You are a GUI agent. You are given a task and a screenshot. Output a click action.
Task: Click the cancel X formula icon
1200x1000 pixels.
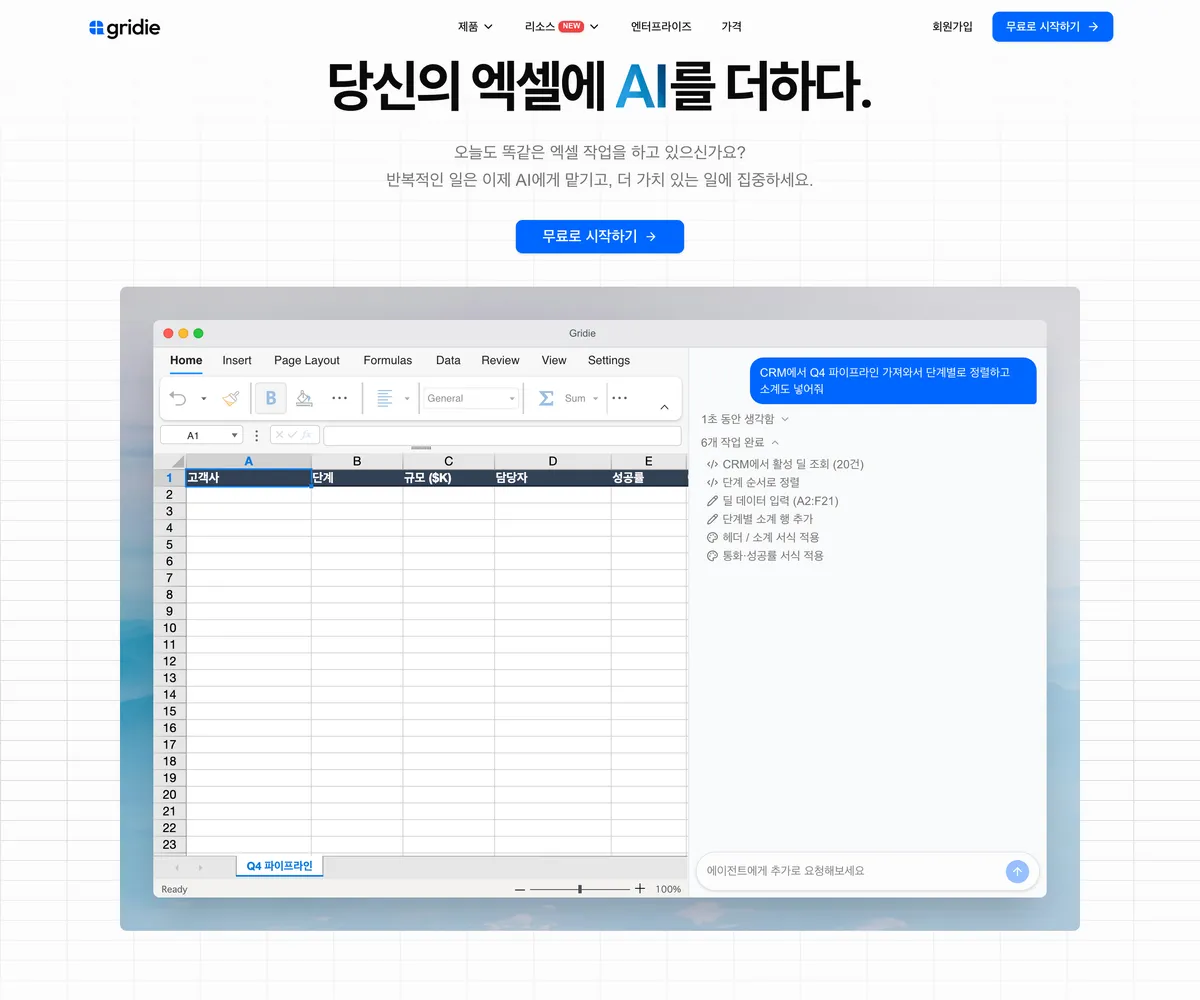coord(279,435)
